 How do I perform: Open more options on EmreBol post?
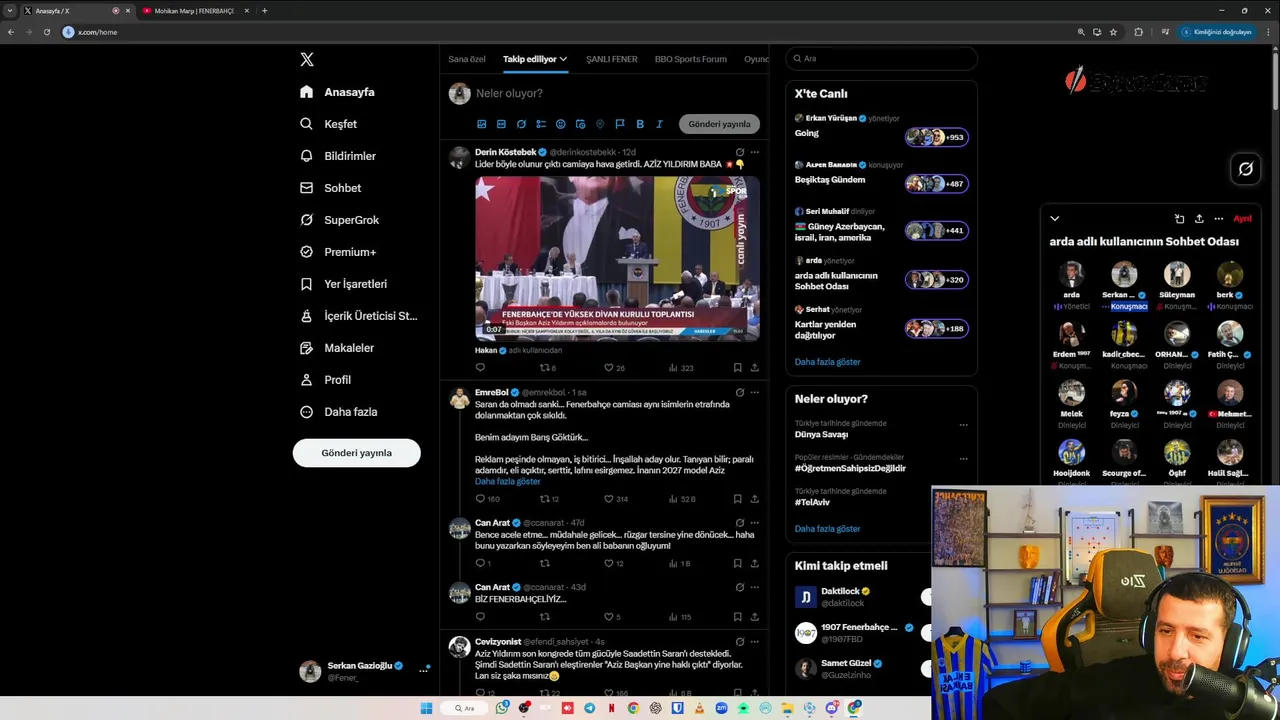754,392
